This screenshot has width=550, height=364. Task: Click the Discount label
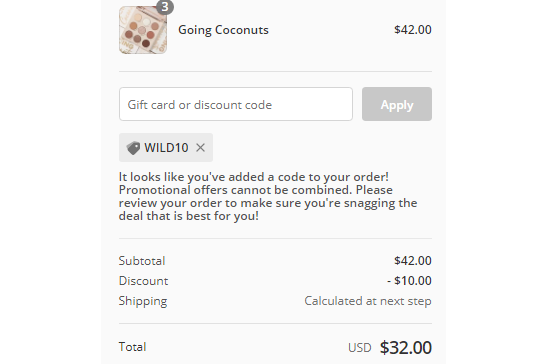143,281
